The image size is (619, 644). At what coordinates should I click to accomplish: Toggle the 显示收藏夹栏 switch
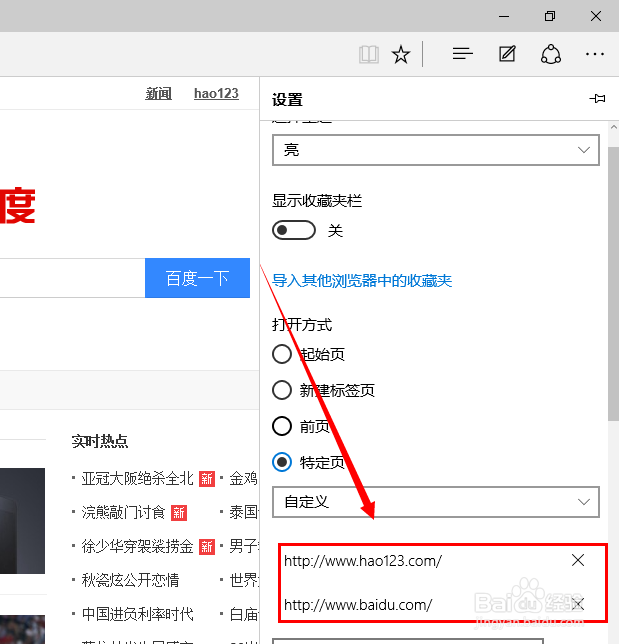[294, 230]
